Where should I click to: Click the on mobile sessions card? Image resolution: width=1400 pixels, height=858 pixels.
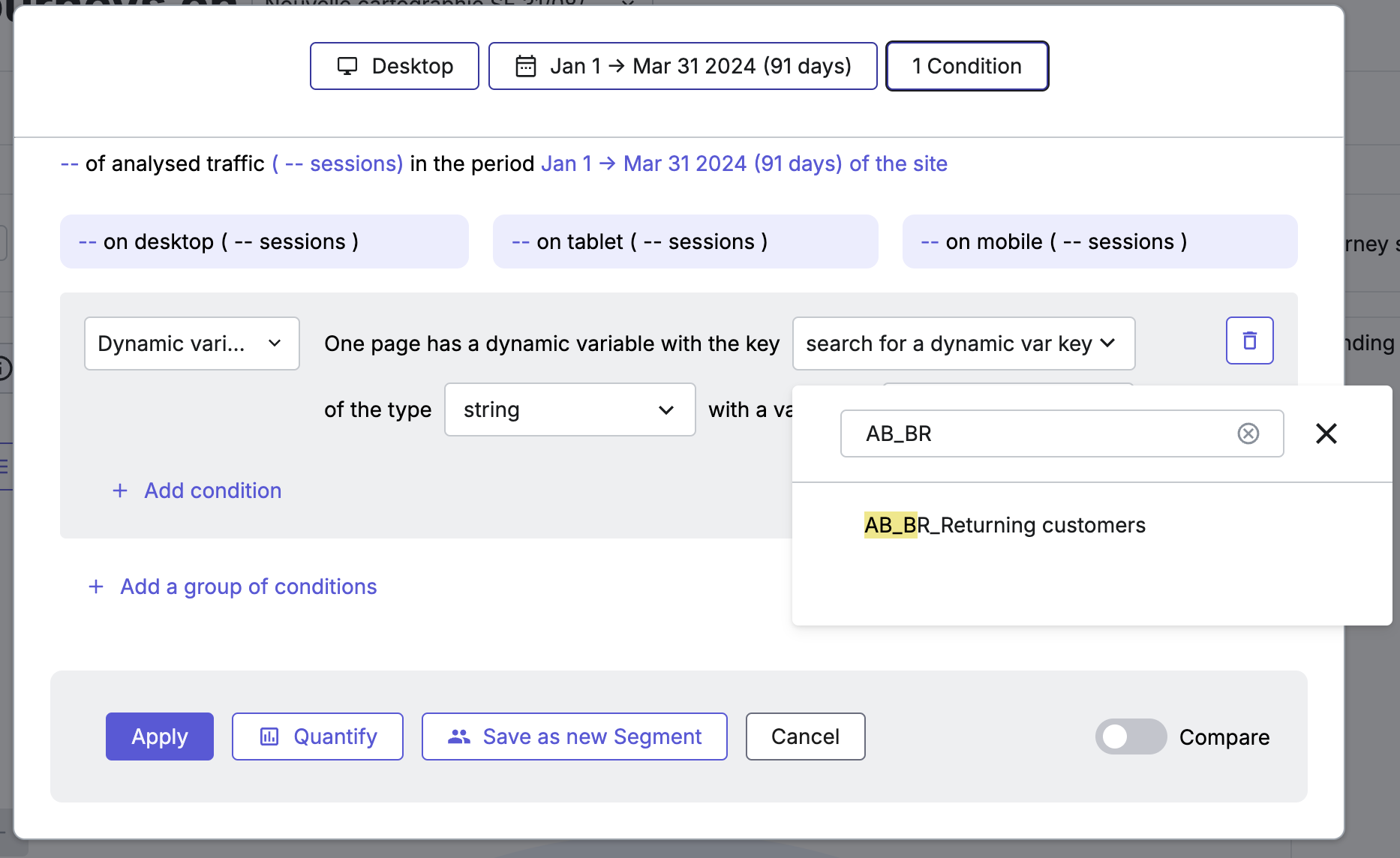[x=1100, y=241]
